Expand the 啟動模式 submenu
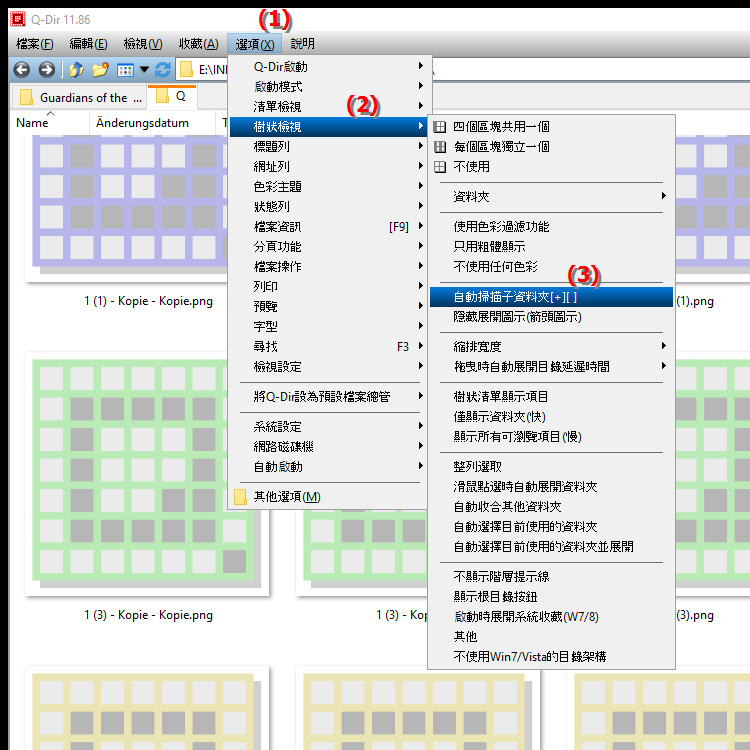The height and width of the screenshot is (750, 750). coord(328,87)
